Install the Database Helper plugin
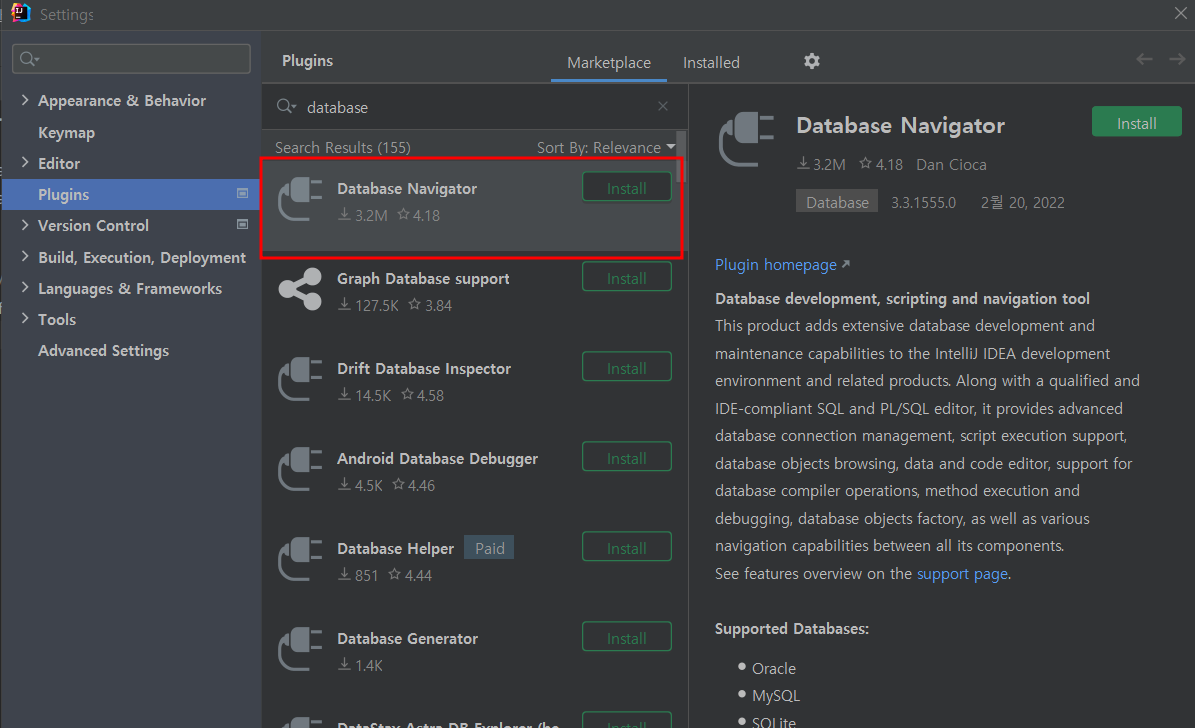Image resolution: width=1195 pixels, height=728 pixels. [x=626, y=547]
